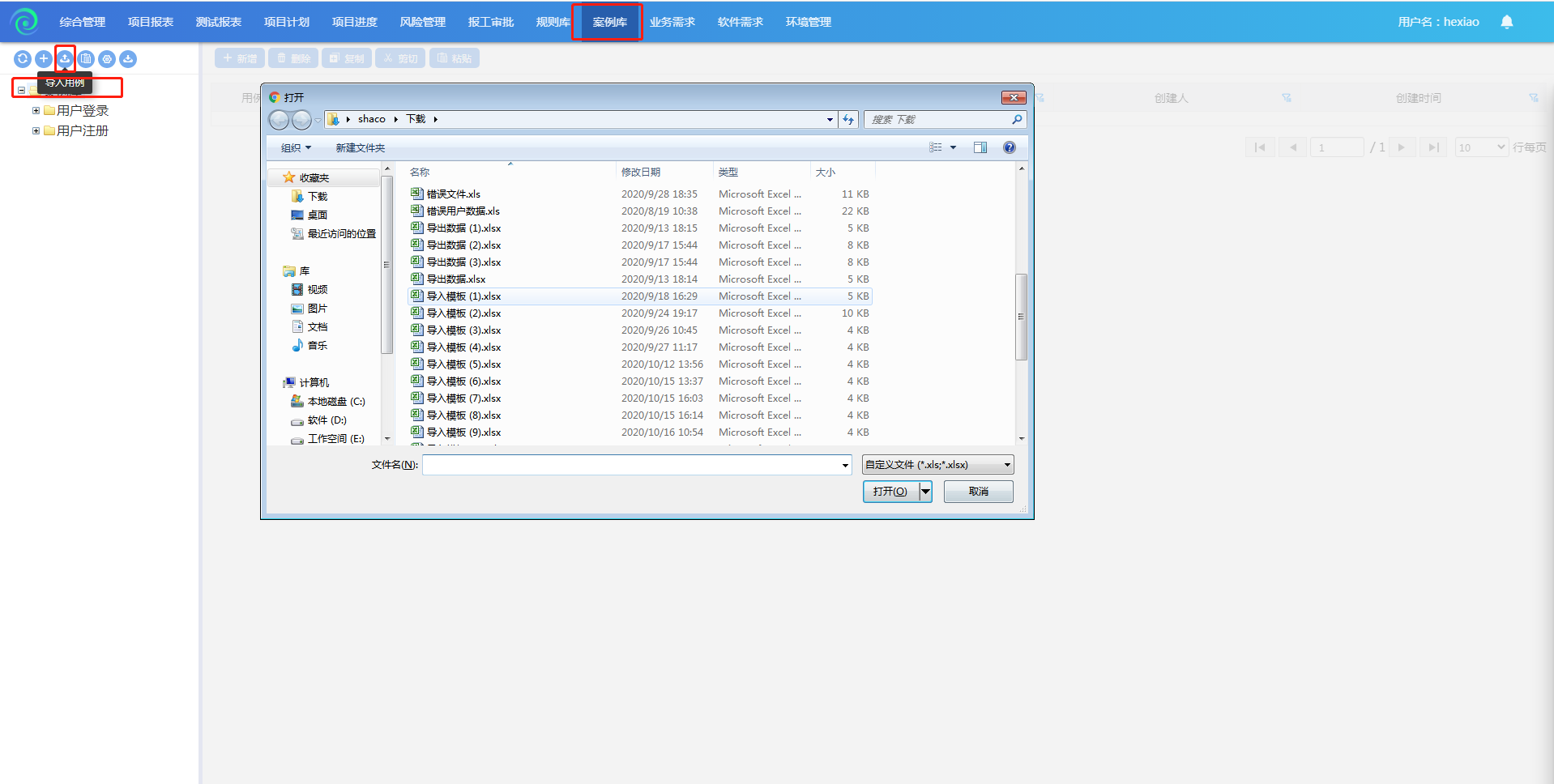Click the gear settings icon above the tree
The width and height of the screenshot is (1554, 784).
point(107,58)
